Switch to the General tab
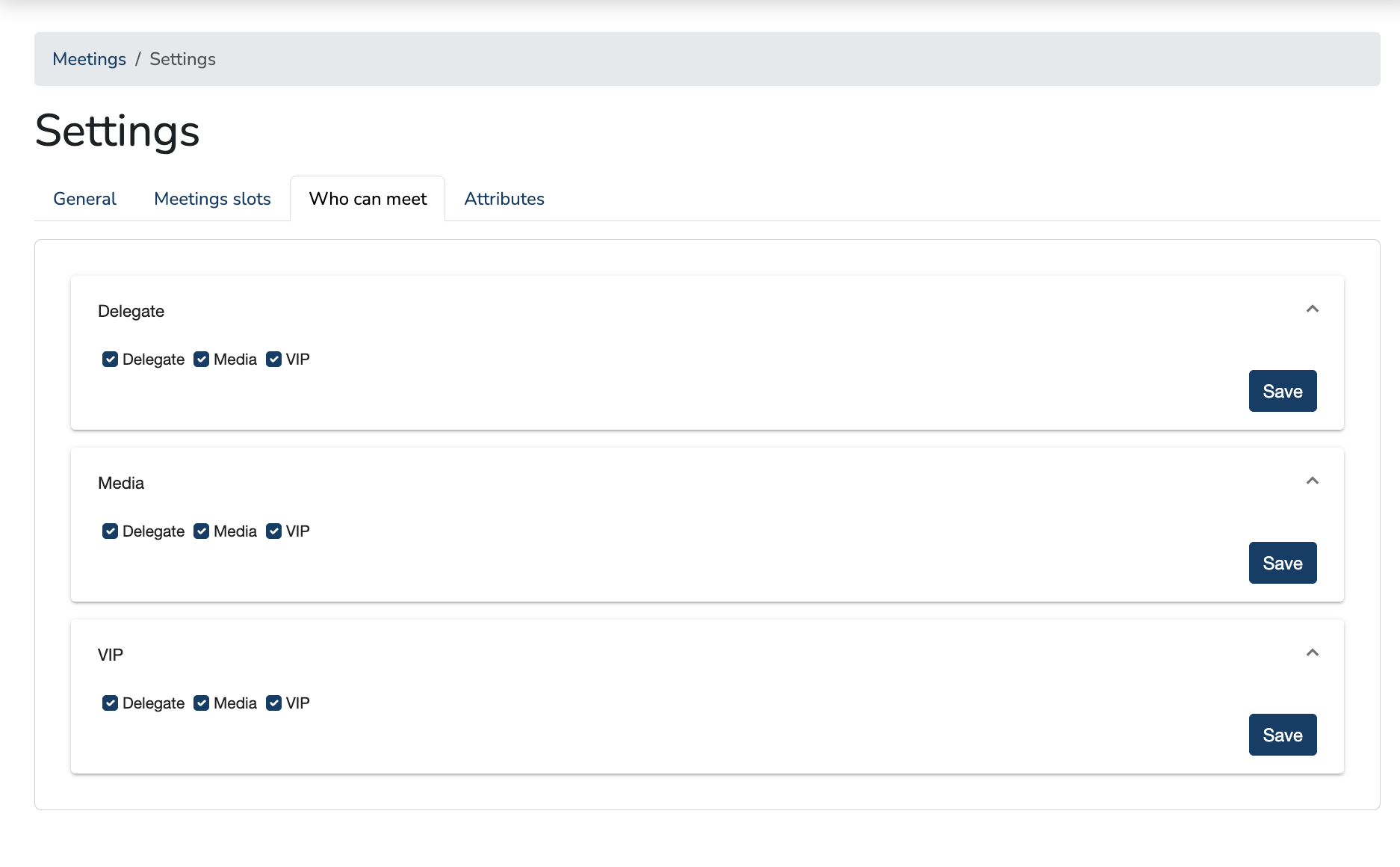Screen dimensions: 1400x867 click(84, 199)
